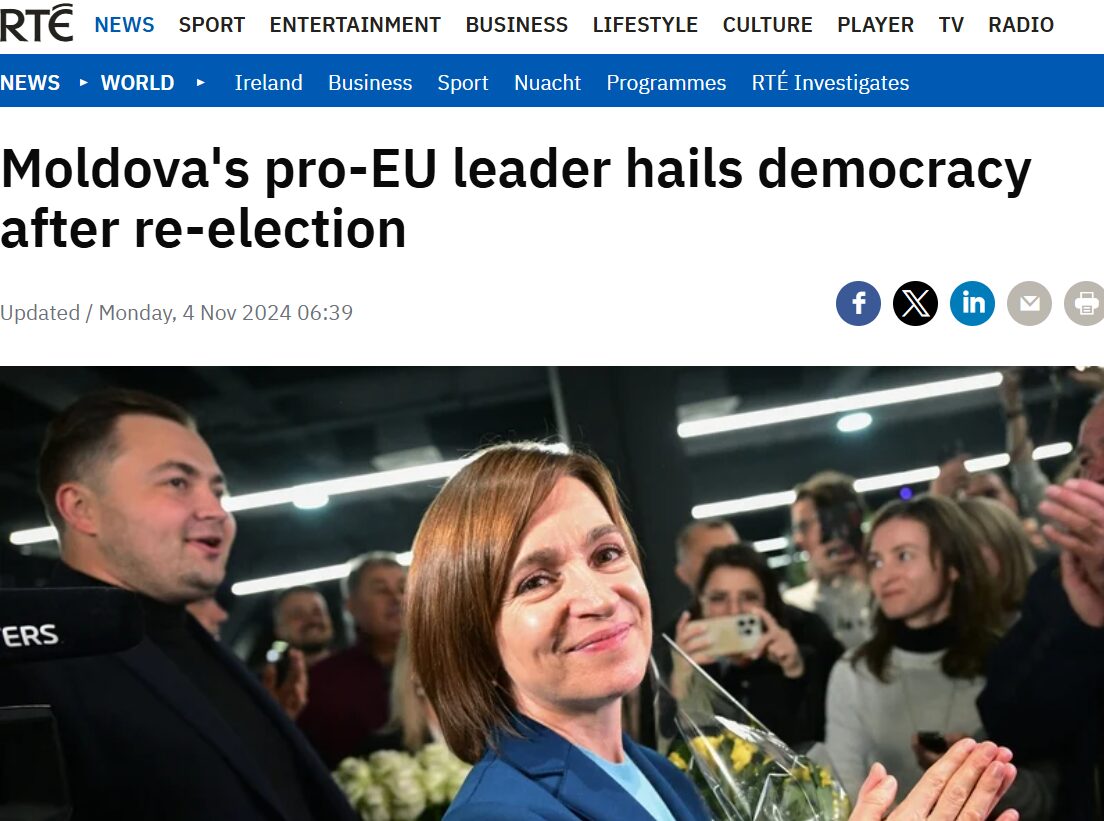Share article on X

tap(915, 303)
